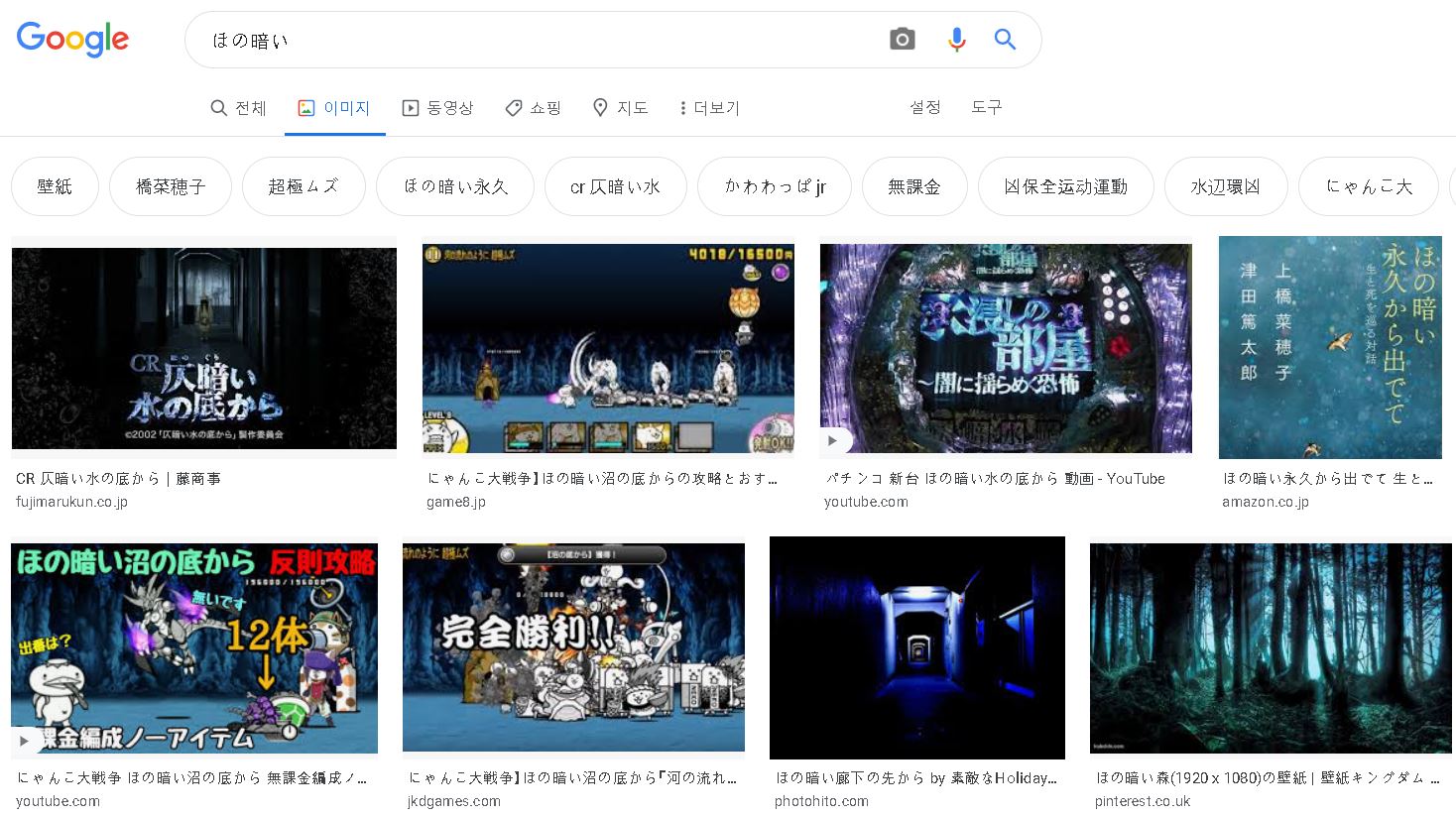Click the ほの暗い永久から出でて 生と caption
Viewport: 1456px width, 817px height.
pos(1328,479)
